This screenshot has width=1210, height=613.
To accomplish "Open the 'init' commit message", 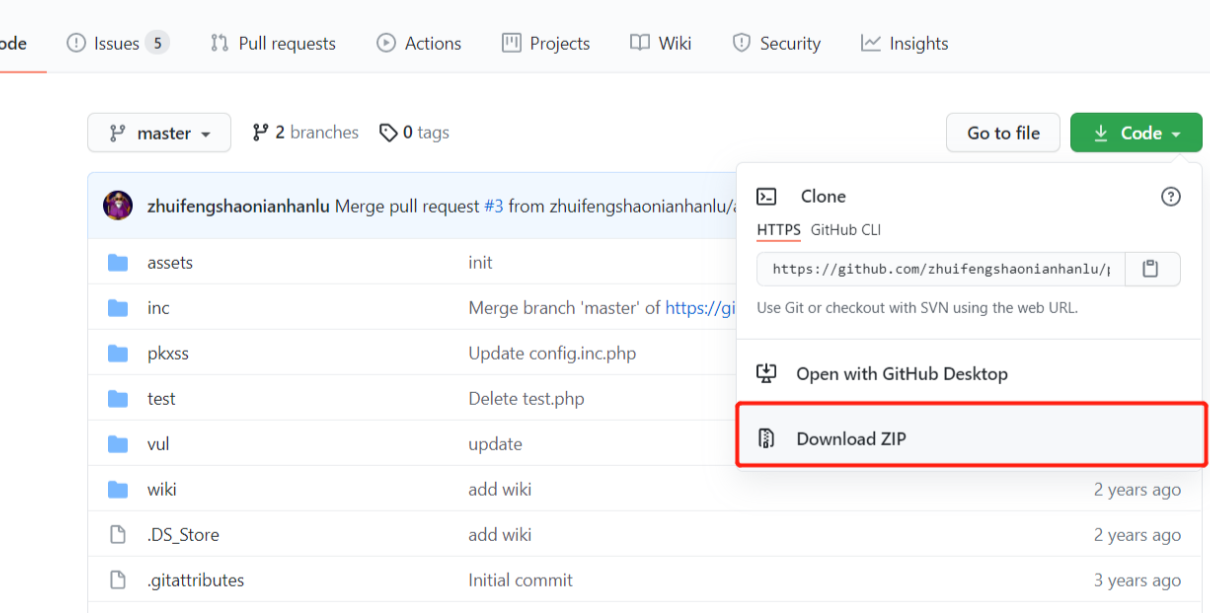I will coord(480,263).
